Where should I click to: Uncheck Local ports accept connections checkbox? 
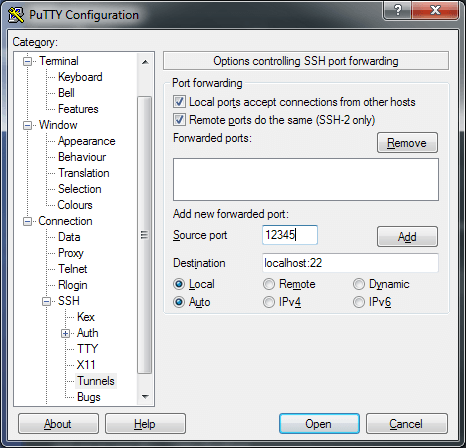(179, 102)
